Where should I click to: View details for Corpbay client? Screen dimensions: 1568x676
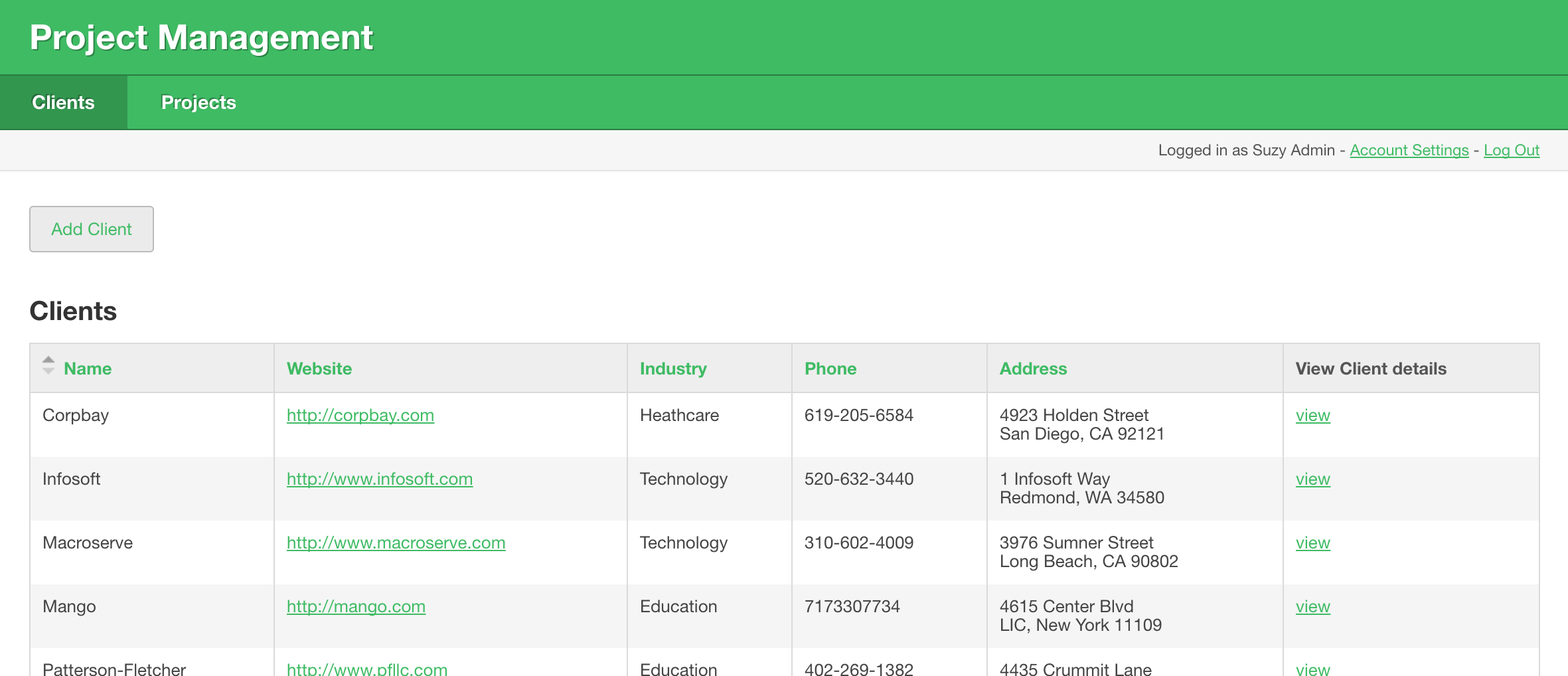pos(1313,416)
